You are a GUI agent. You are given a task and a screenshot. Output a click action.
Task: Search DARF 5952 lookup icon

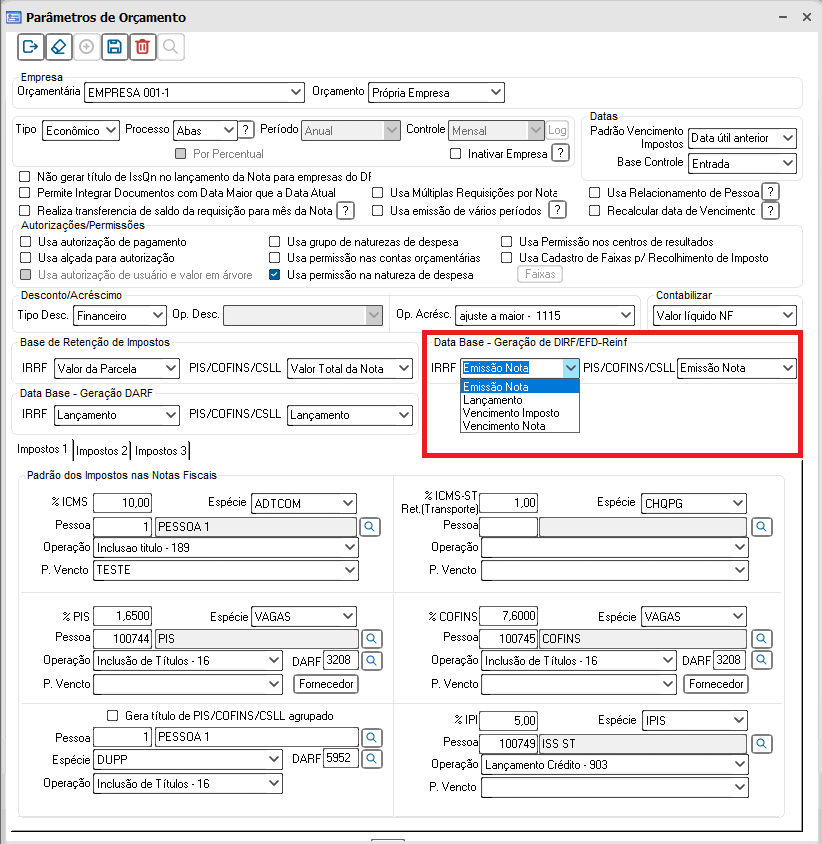[371, 759]
